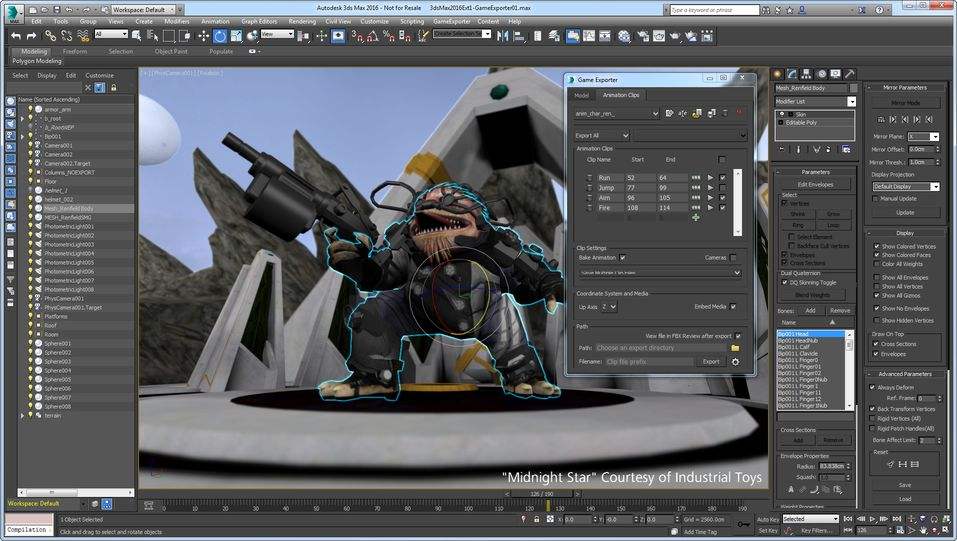
Task: Uncheck Always Deform in Advanced Parameters
Action: coord(871,387)
